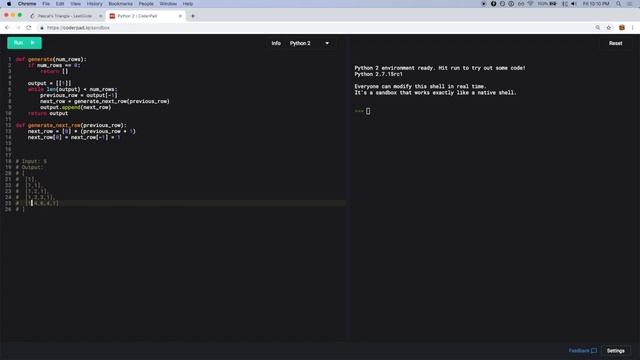The image size is (640, 360).
Task: Open the Help menu
Action: [x=188, y=4]
